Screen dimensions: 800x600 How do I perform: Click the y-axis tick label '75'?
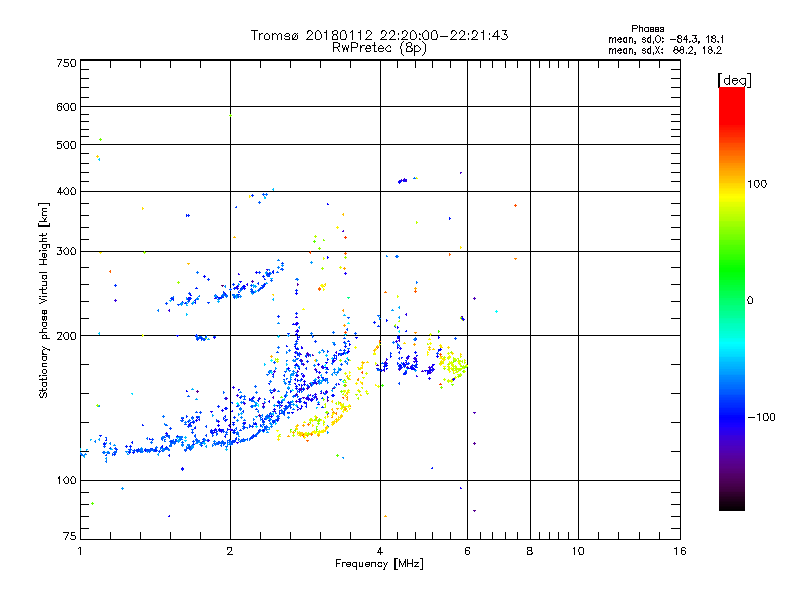click(70, 536)
